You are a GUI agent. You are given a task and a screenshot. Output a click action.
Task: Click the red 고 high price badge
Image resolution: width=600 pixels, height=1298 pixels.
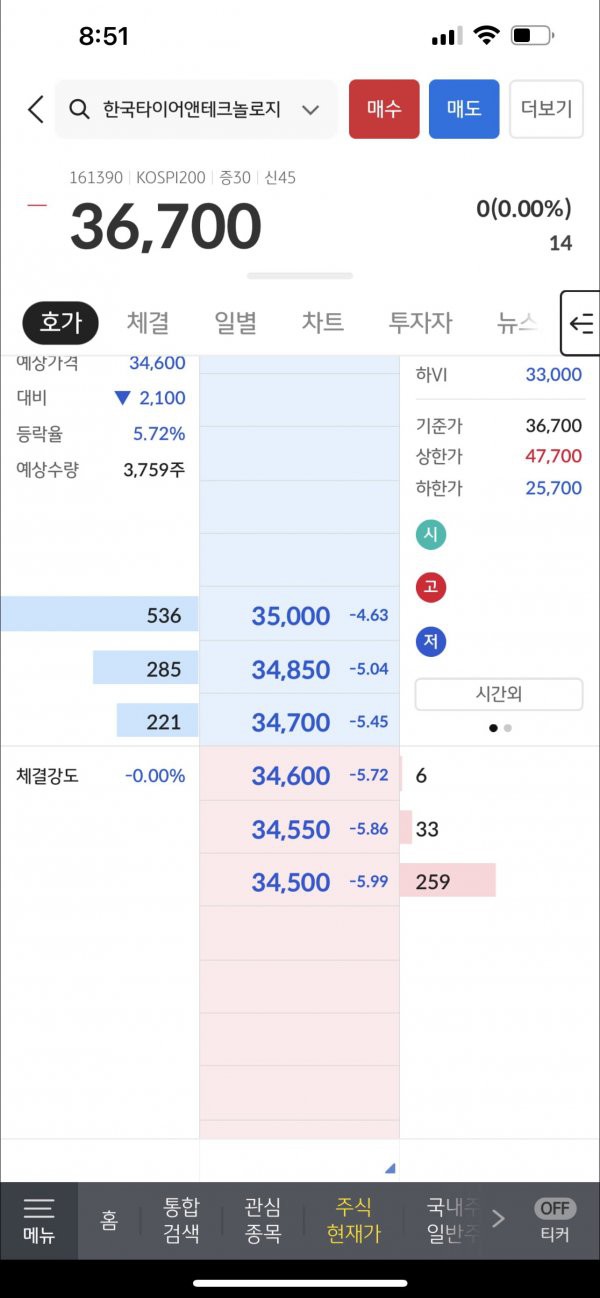pos(430,588)
